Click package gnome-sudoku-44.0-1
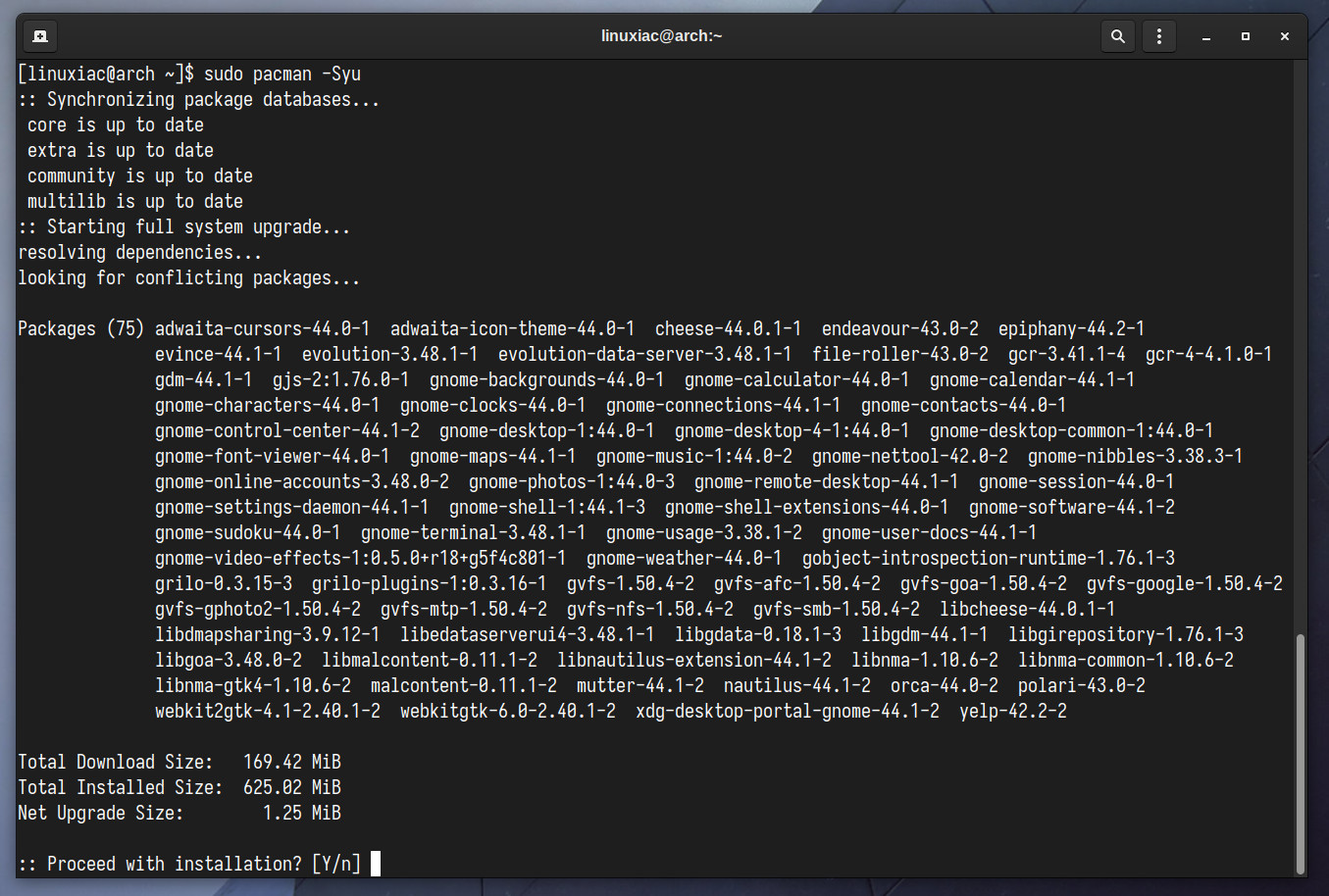The image size is (1329, 896). tap(248, 533)
